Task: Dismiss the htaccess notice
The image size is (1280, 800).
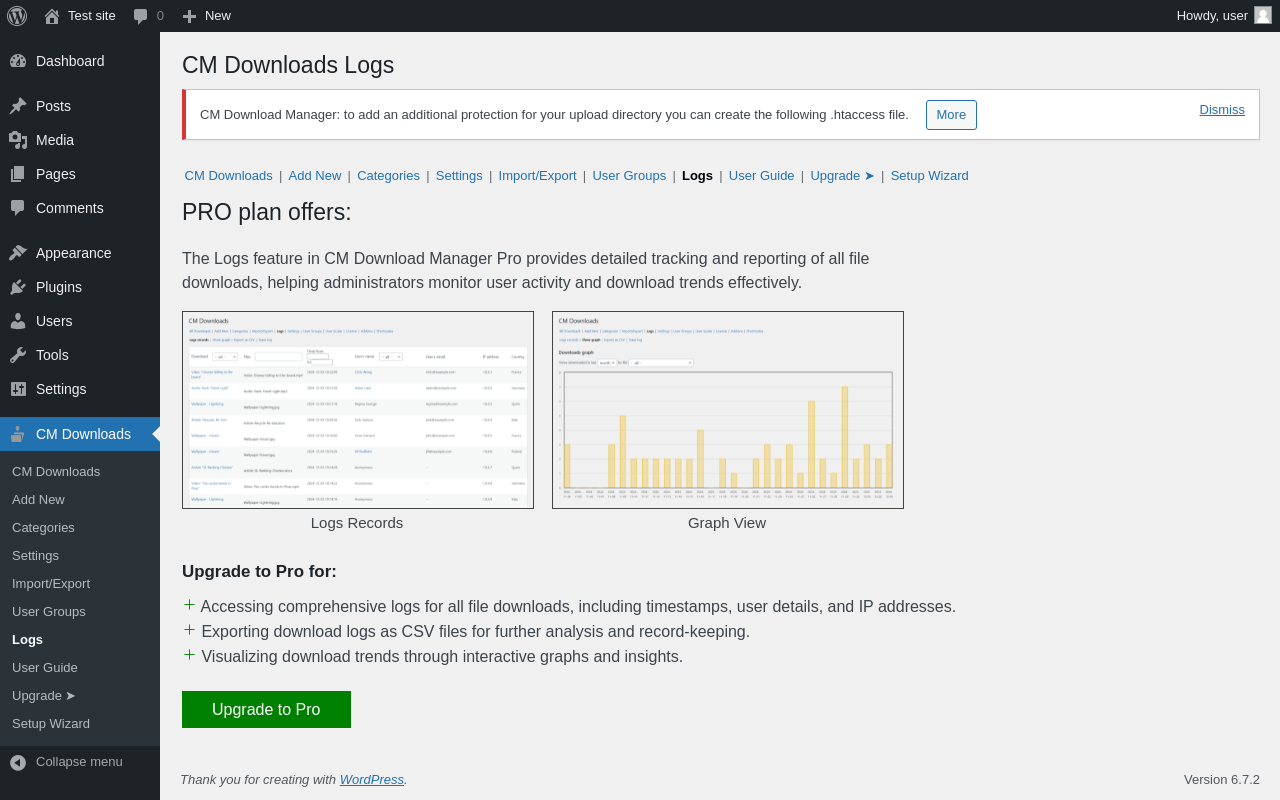Action: point(1222,110)
